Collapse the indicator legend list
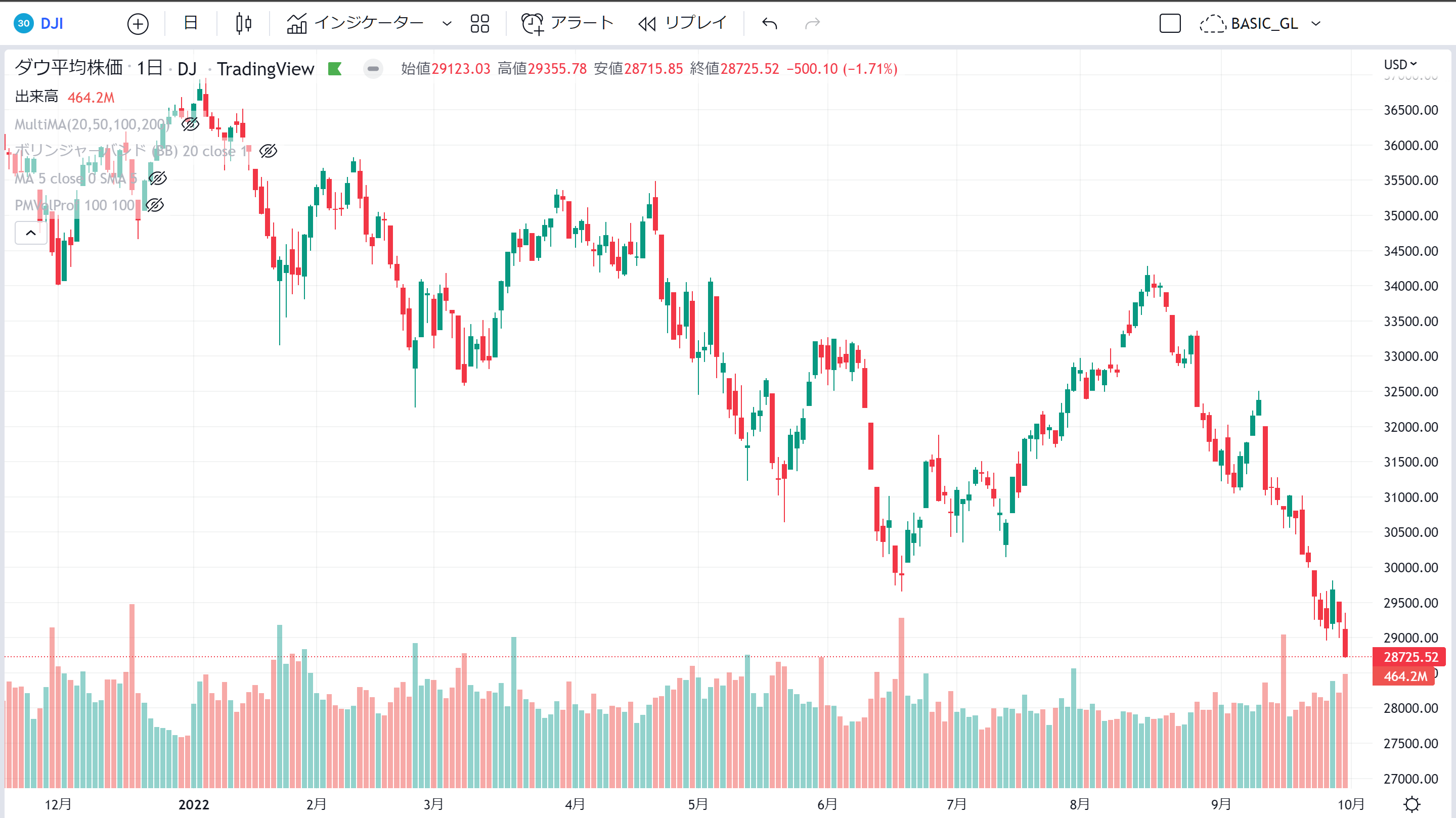Image resolution: width=1456 pixels, height=818 pixels. point(30,233)
